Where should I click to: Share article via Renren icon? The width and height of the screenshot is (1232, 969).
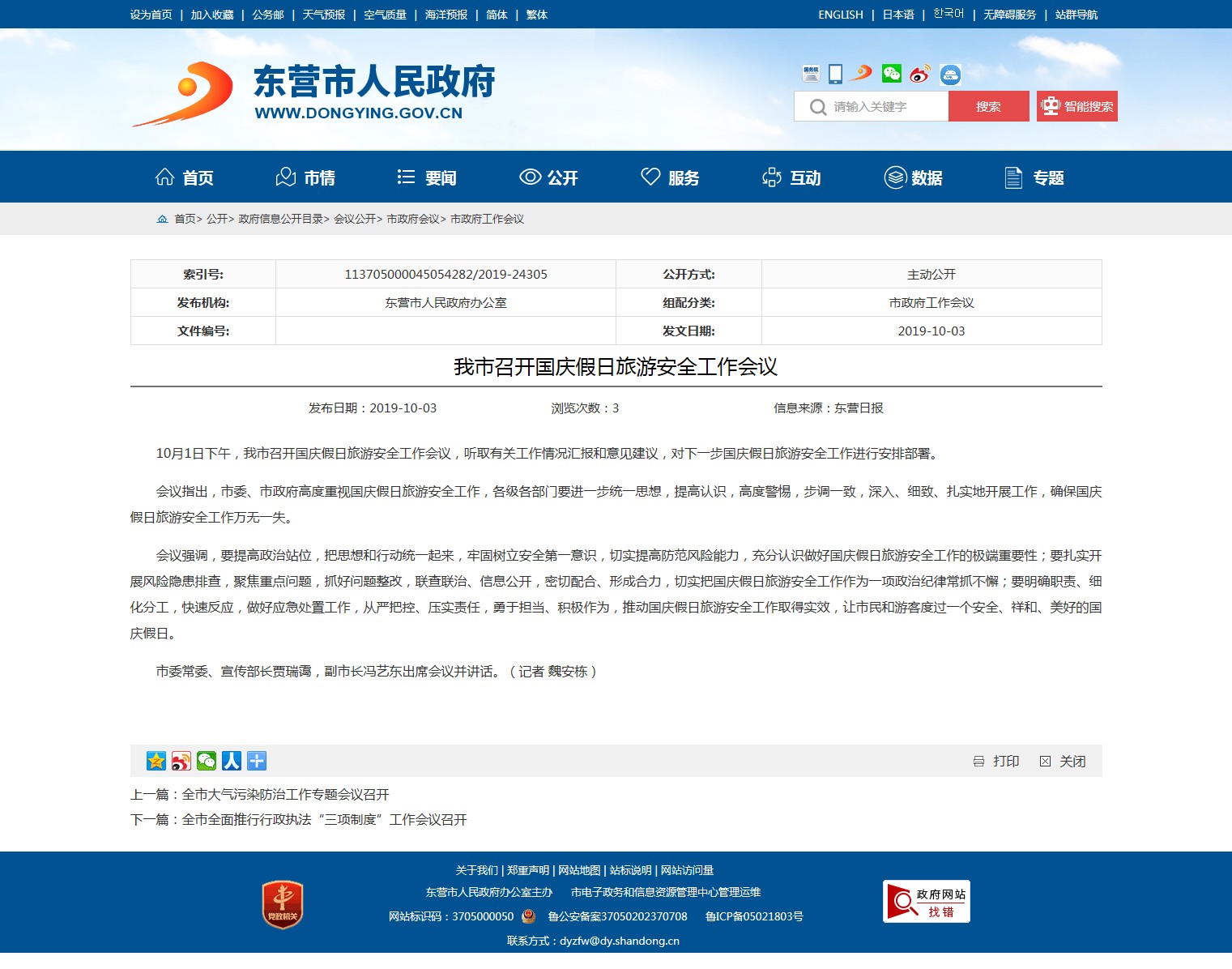pyautogui.click(x=232, y=761)
